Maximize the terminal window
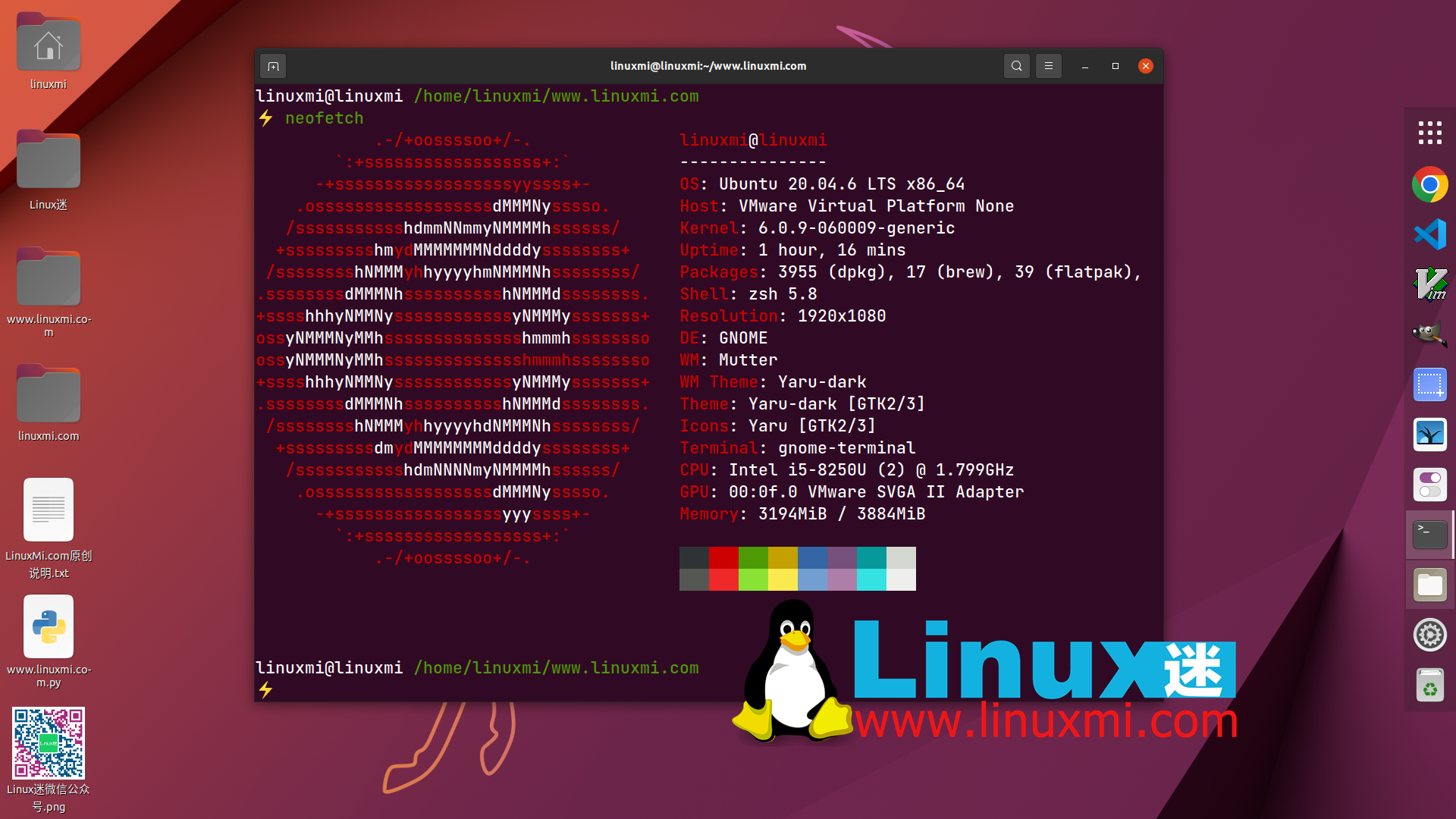This screenshot has height=819, width=1456. 1115,66
